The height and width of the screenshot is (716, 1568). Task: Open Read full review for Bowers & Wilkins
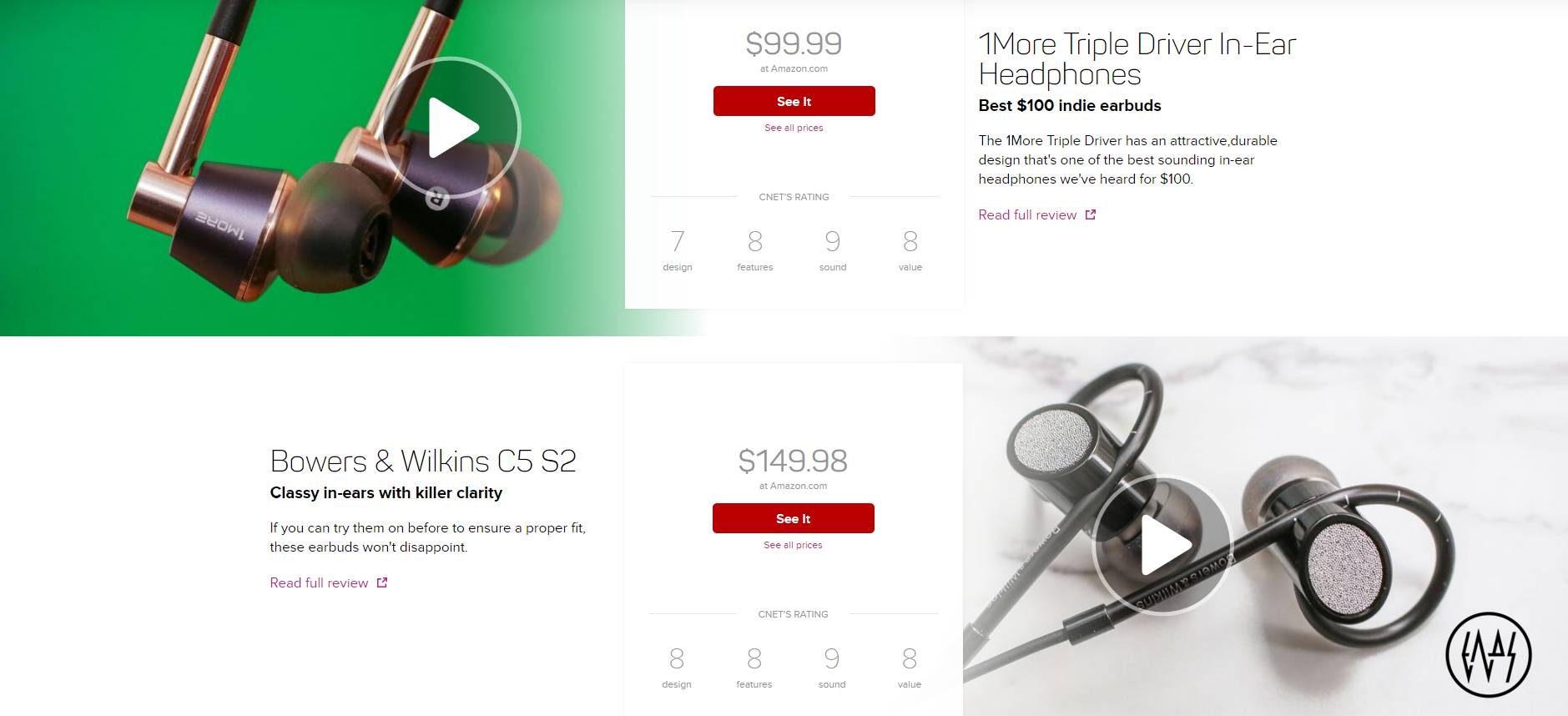pos(319,582)
